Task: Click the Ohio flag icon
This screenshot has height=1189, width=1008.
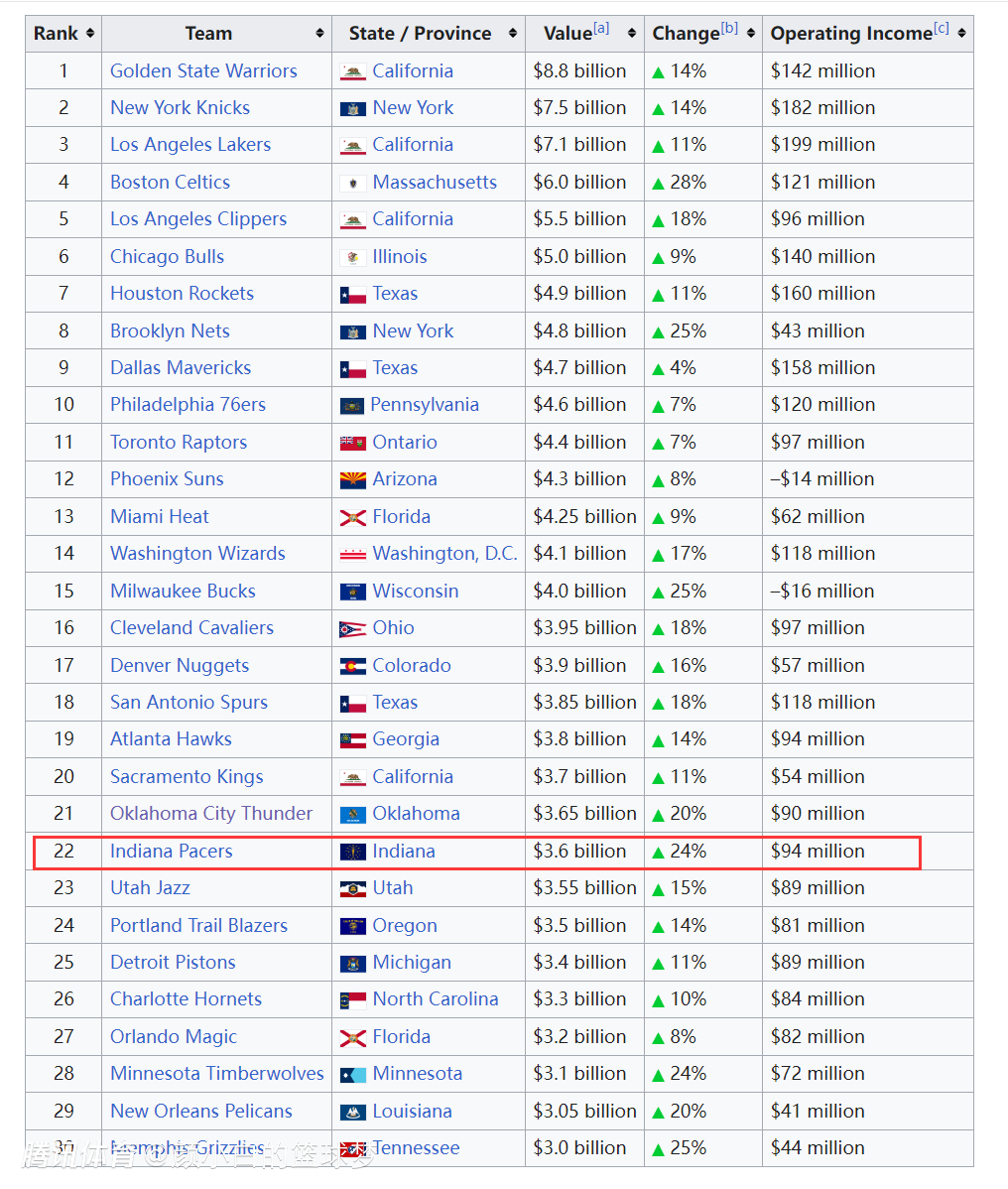Action: 353,629
